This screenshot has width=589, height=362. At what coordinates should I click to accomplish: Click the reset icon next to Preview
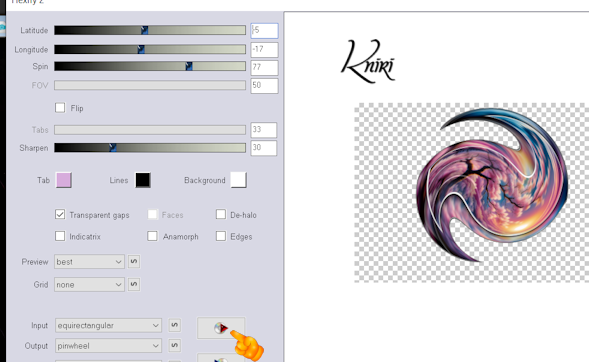point(134,261)
